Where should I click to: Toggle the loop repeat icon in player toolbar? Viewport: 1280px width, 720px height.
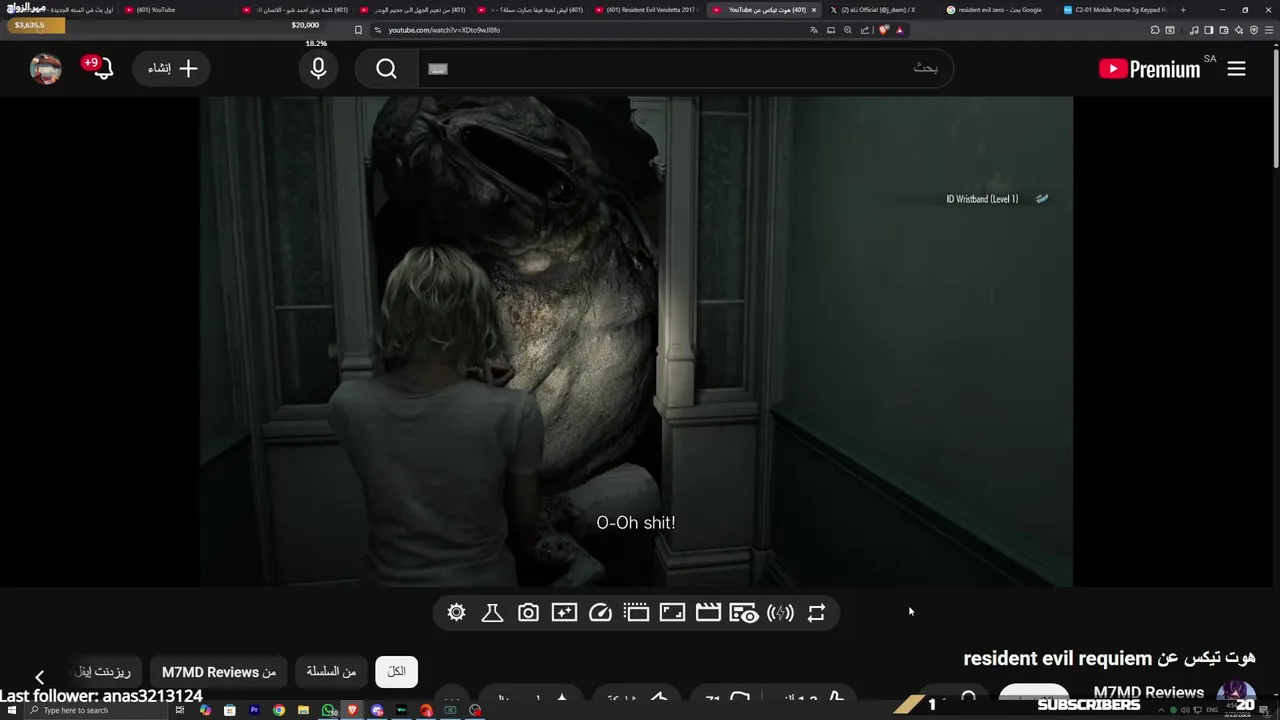816,613
